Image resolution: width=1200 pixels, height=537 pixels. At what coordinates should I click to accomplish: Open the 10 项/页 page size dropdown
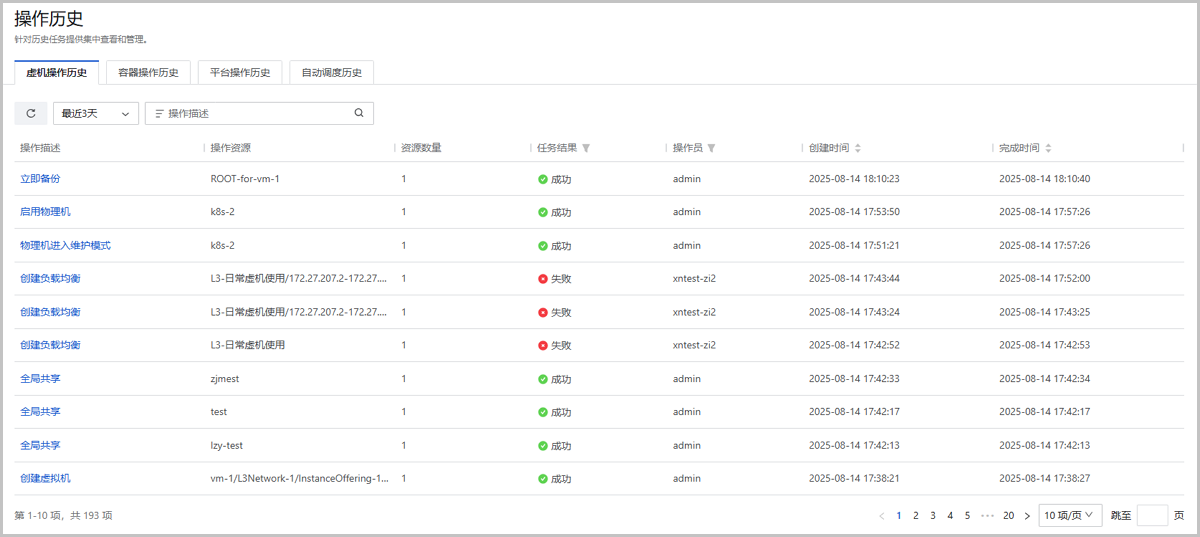[1069, 515]
